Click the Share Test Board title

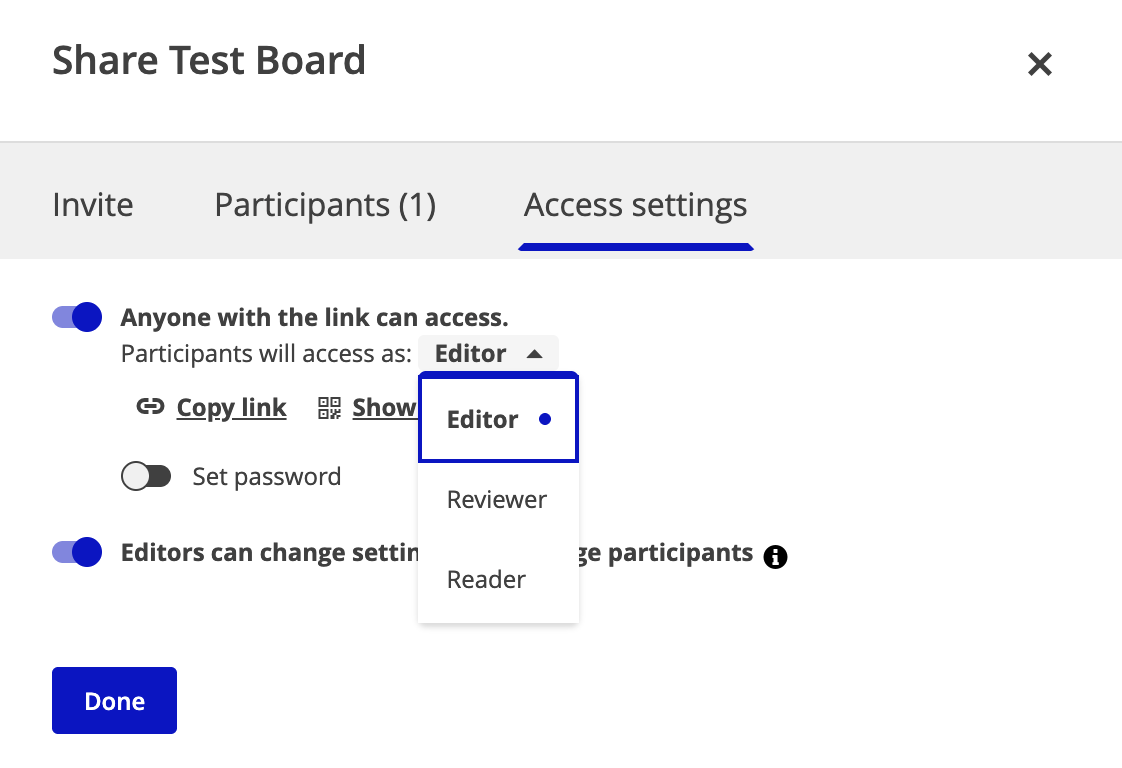click(209, 61)
